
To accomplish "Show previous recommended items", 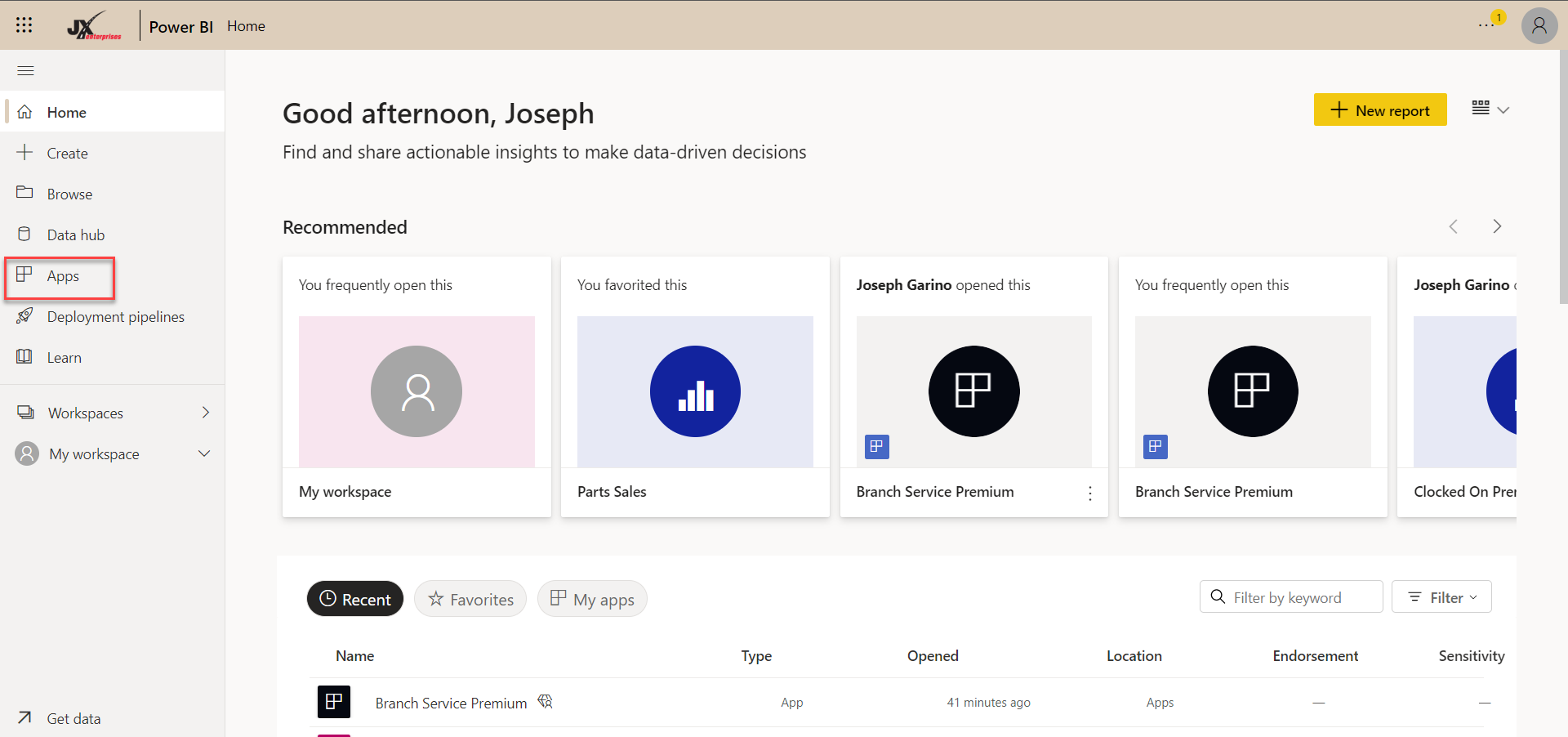I will point(1453,226).
